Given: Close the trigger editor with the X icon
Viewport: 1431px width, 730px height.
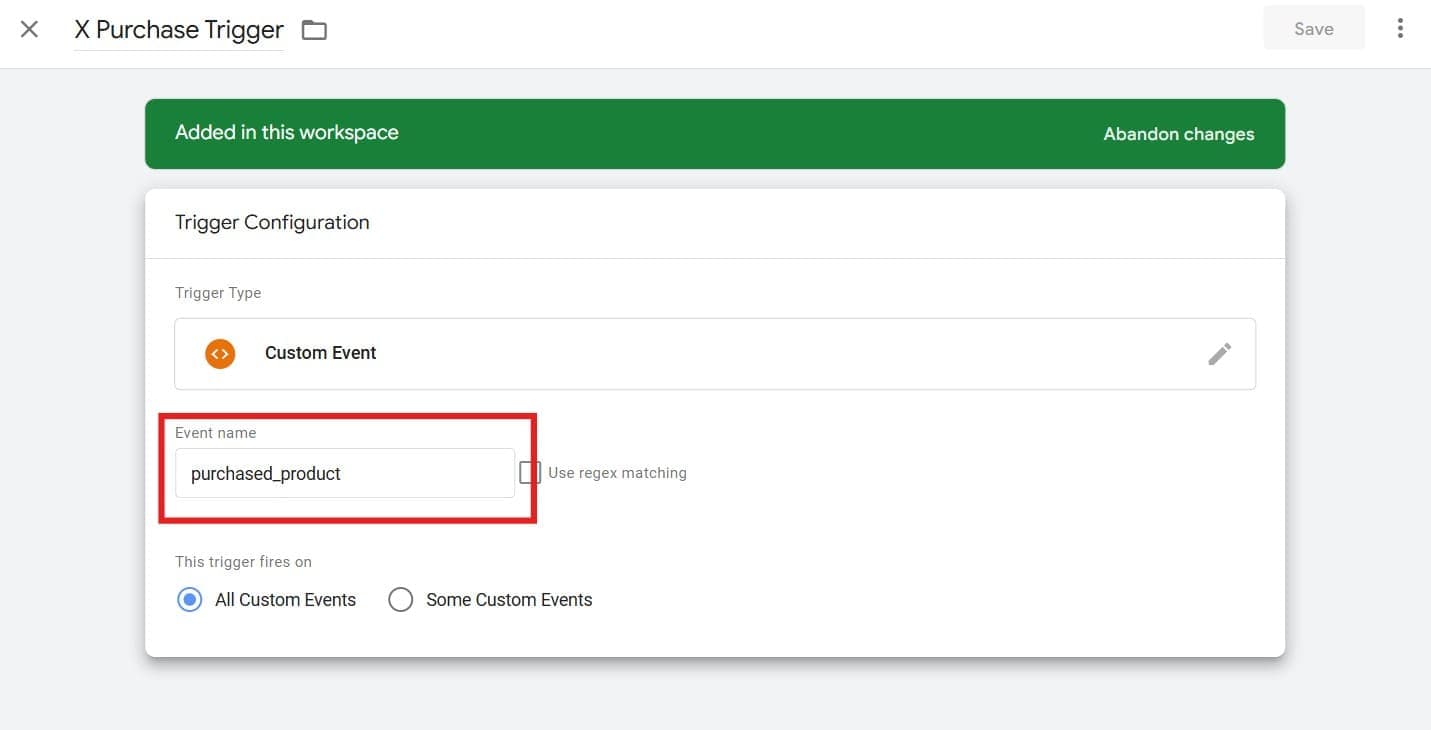Looking at the screenshot, I should pos(29,29).
